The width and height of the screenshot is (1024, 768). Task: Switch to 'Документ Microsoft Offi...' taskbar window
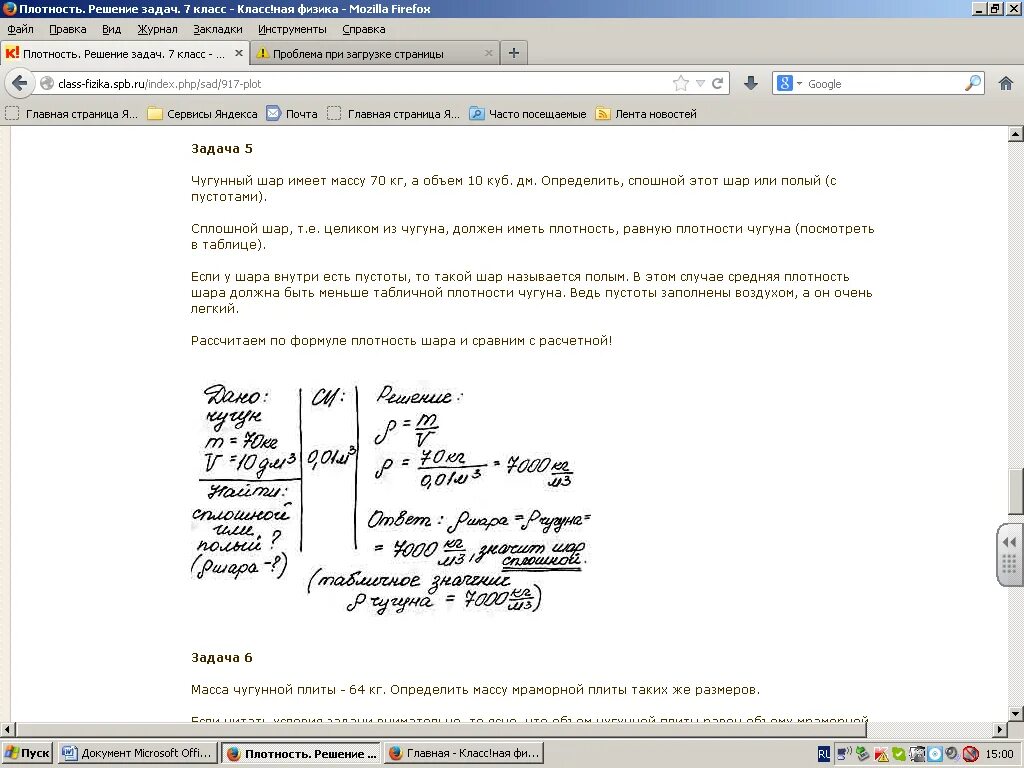pos(136,753)
